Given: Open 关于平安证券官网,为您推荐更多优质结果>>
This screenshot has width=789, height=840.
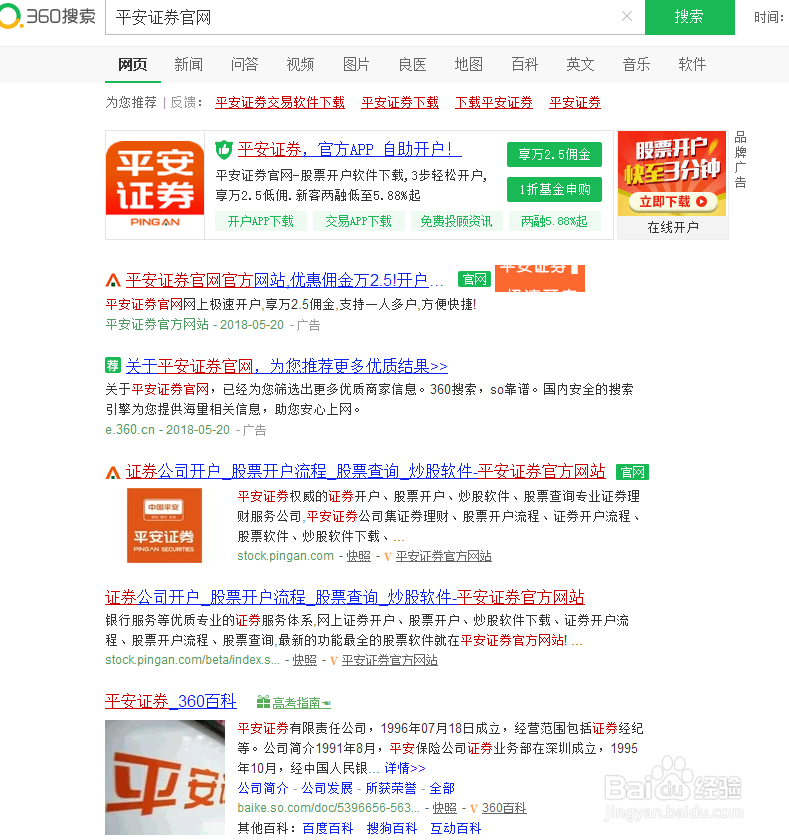Looking at the screenshot, I should coord(287,366).
